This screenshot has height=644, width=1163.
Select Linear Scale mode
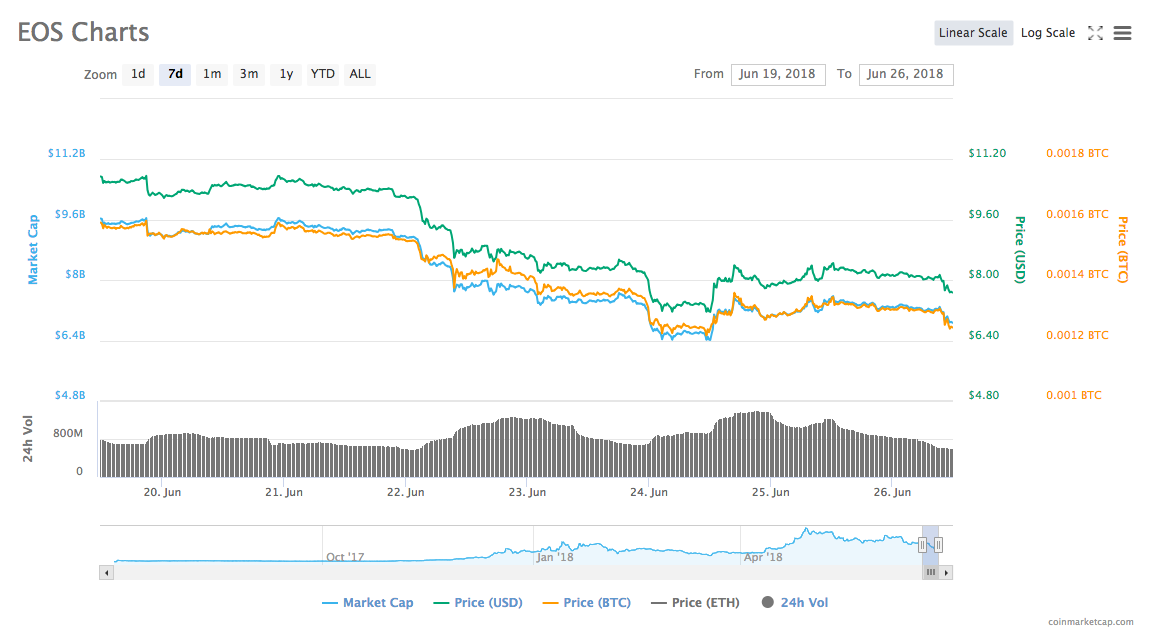point(973,32)
